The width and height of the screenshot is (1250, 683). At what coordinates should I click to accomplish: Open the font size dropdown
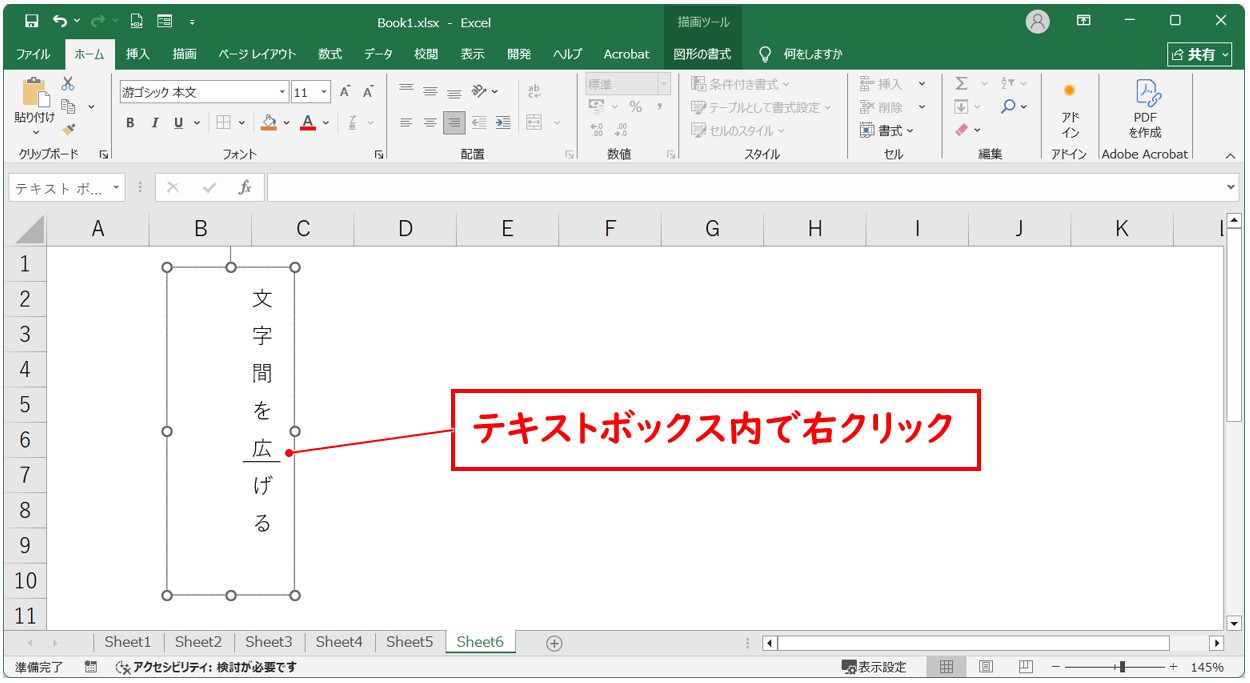coord(323,92)
